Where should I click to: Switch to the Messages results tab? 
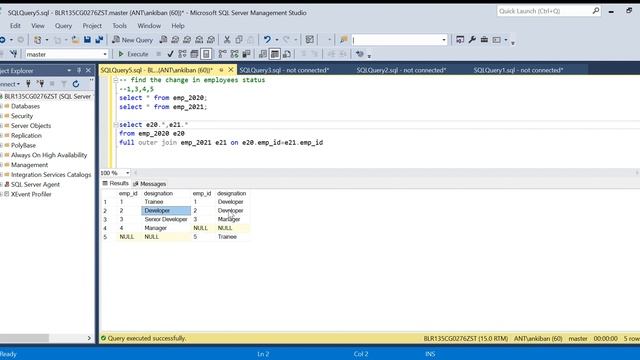coord(149,184)
